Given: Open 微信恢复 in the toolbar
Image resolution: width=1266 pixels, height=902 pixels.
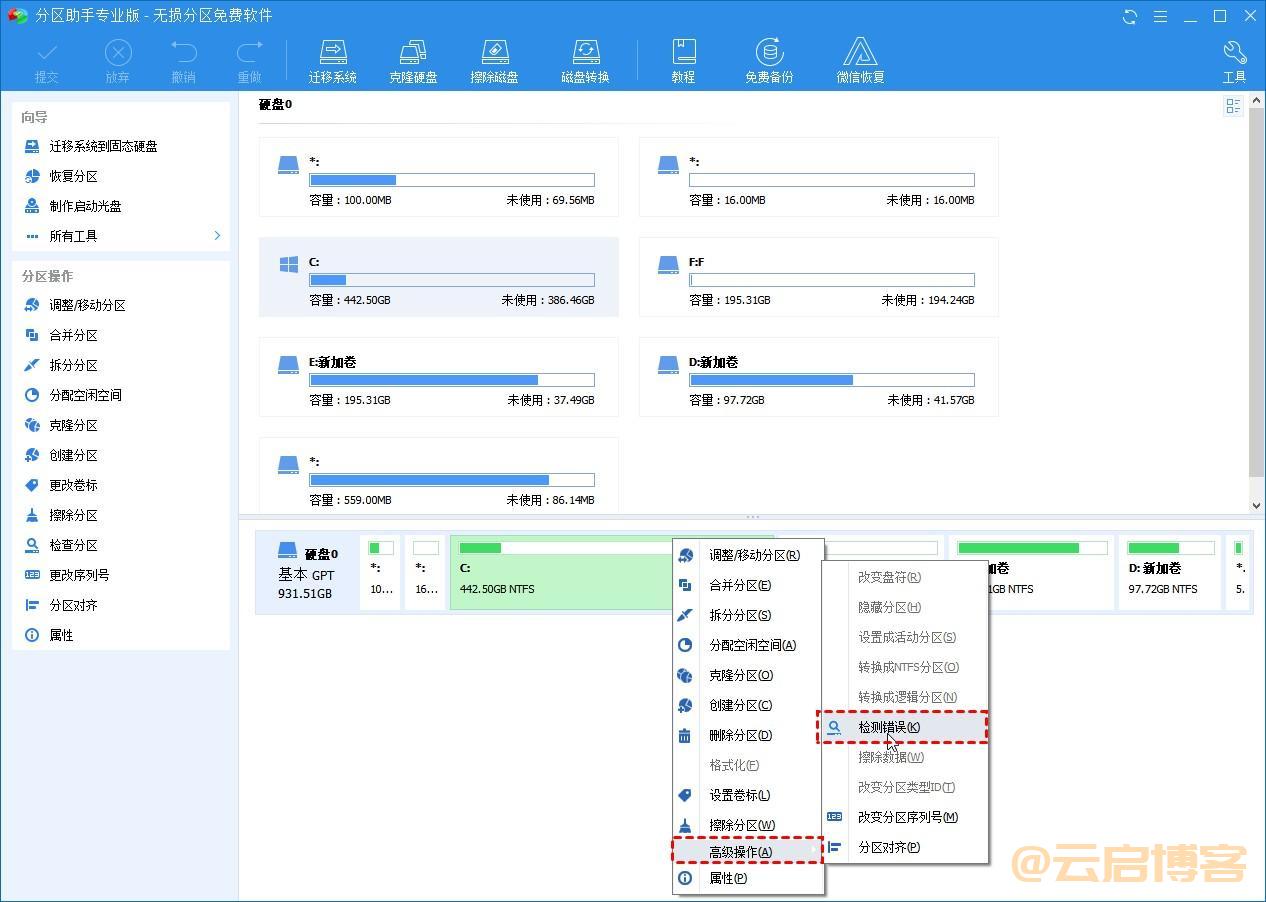Looking at the screenshot, I should point(860,61).
